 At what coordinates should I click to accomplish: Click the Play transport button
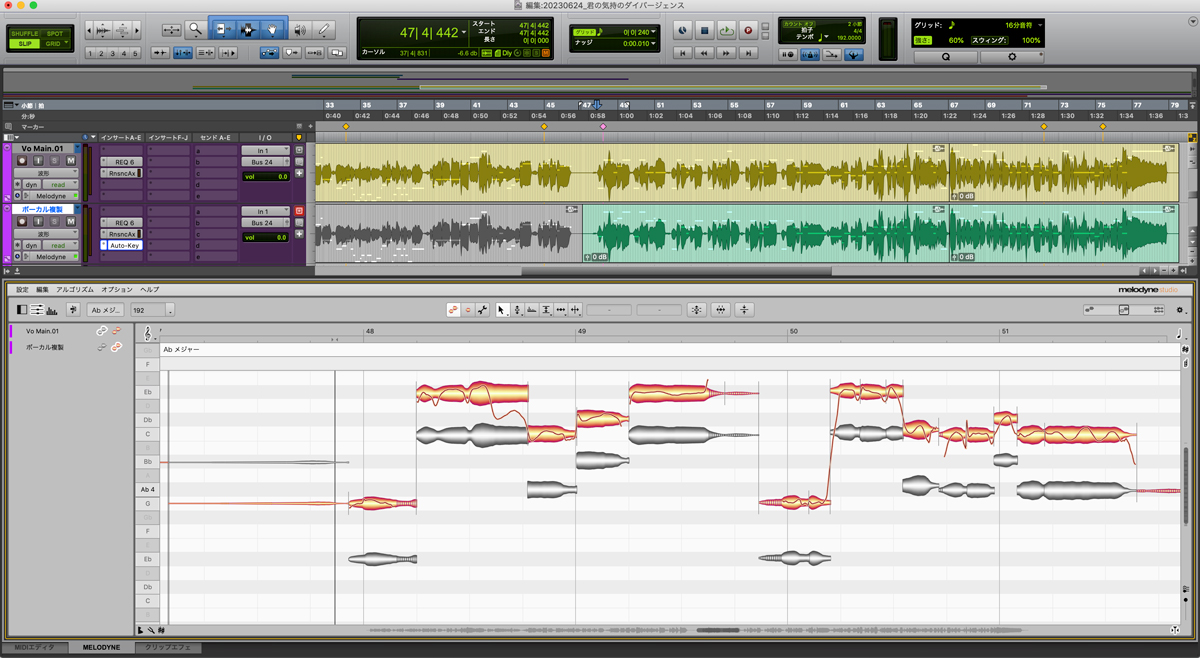point(726,31)
